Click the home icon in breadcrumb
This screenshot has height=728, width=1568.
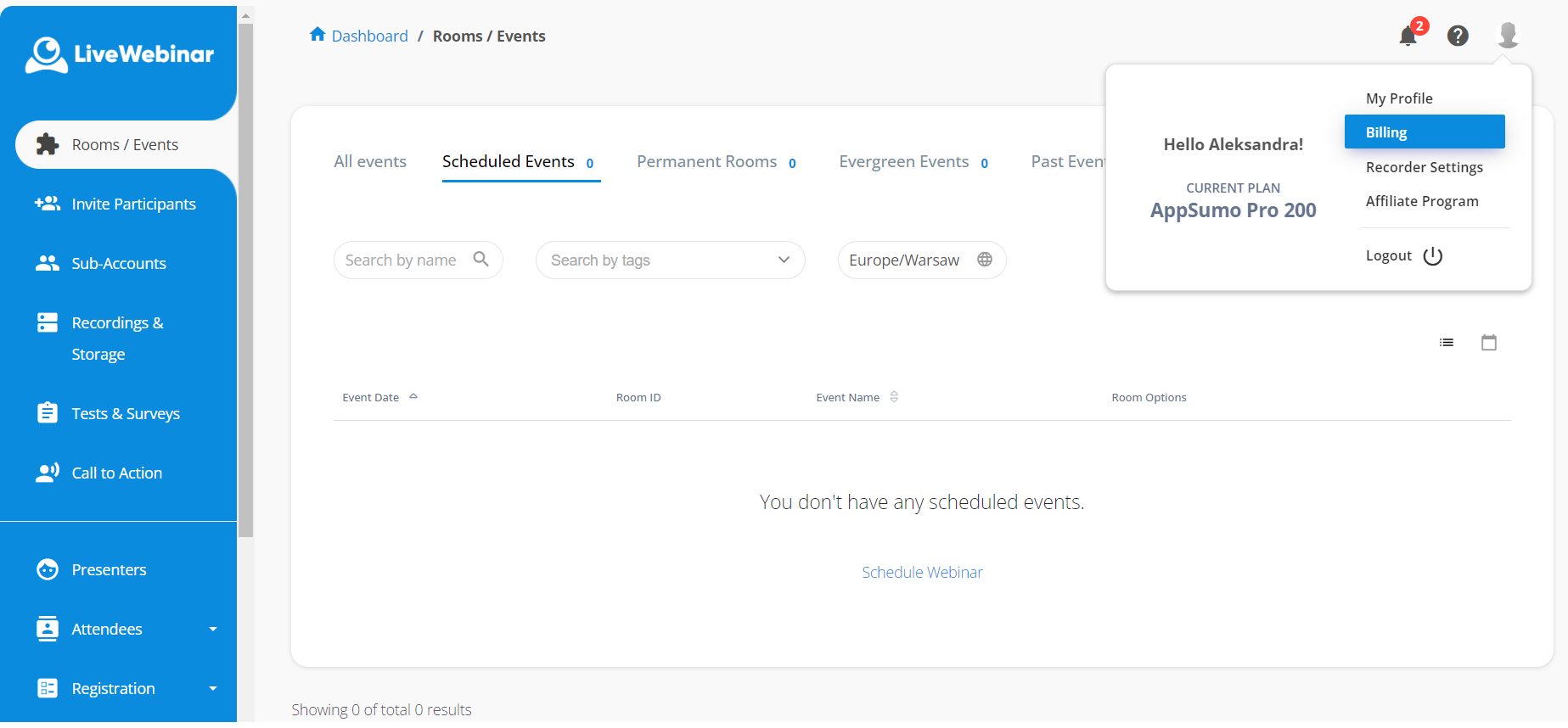tap(318, 35)
